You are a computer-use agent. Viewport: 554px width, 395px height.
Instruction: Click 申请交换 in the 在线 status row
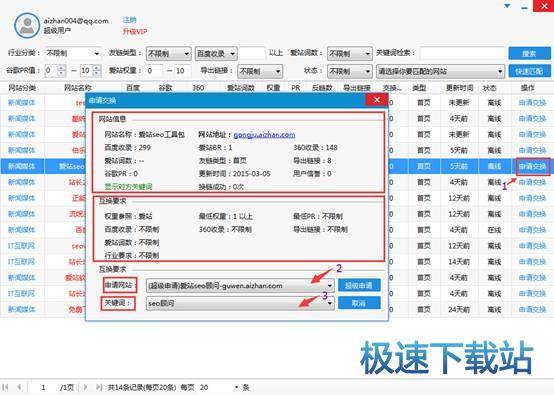(532, 230)
